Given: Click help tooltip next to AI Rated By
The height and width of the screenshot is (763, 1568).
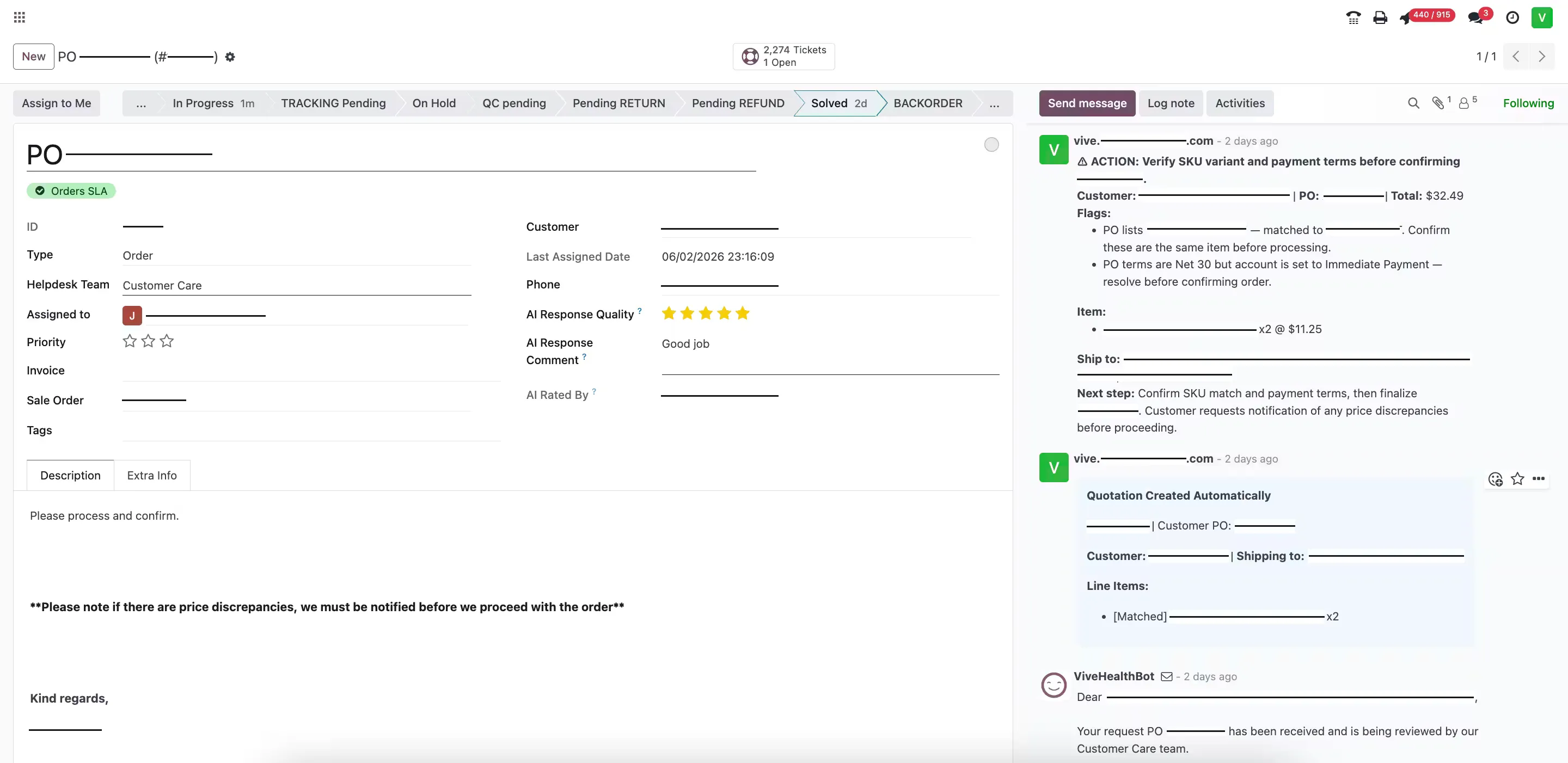Looking at the screenshot, I should click(594, 391).
